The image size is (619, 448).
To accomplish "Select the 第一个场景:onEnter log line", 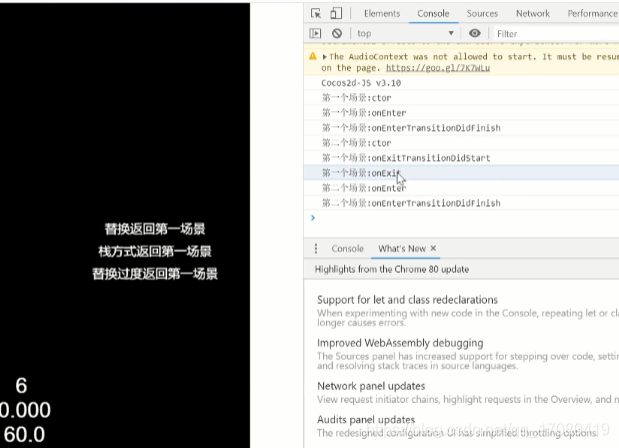I will click(461, 113).
